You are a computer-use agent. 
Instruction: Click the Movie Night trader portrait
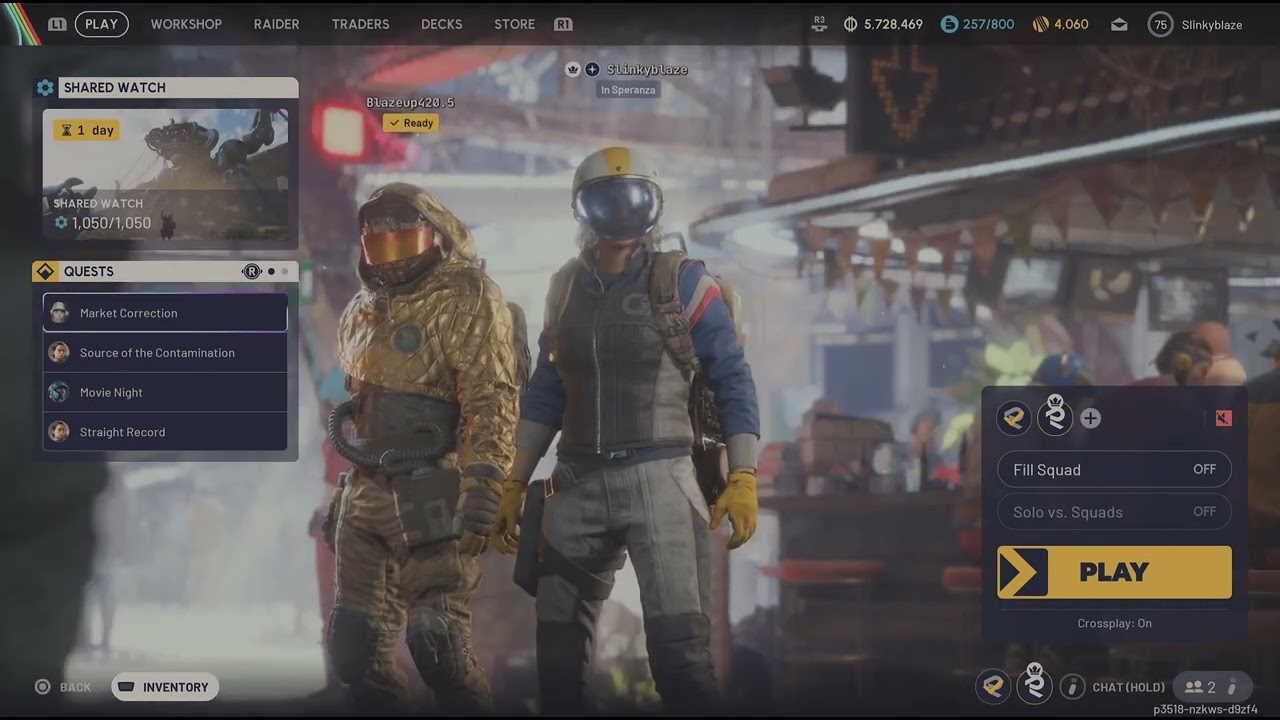point(59,392)
